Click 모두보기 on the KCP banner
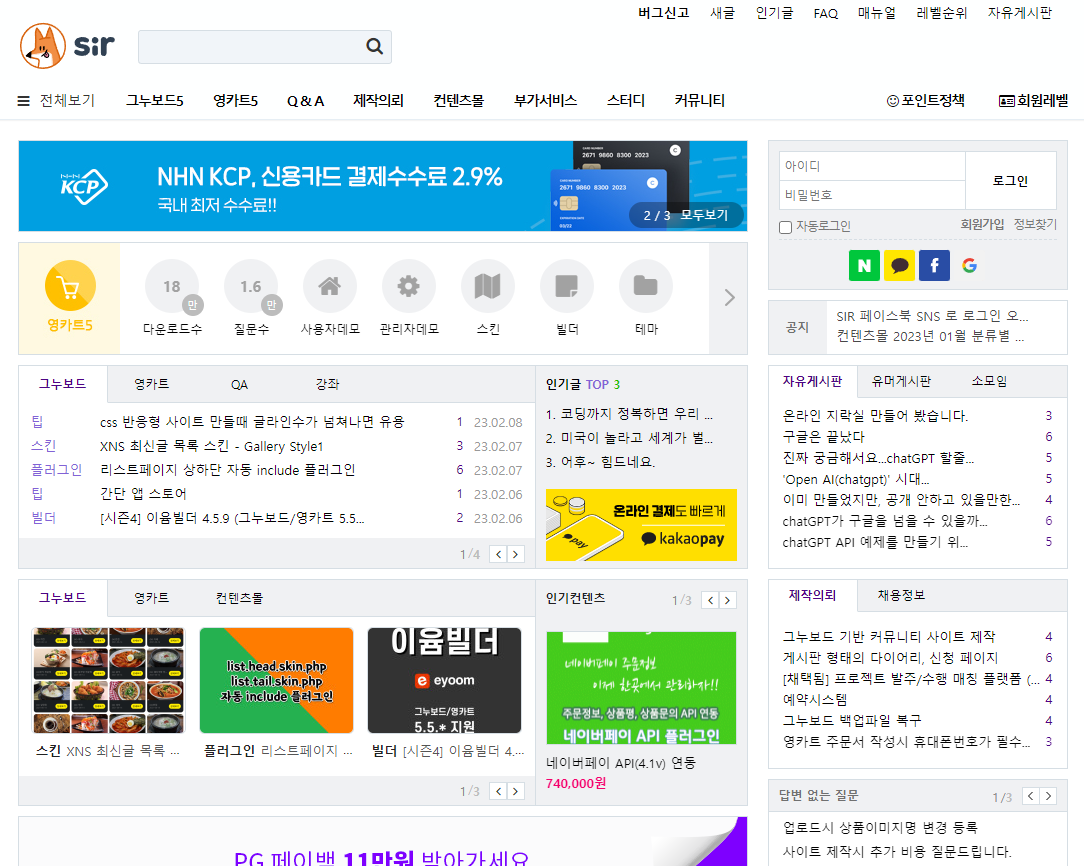This screenshot has width=1084, height=866. point(704,215)
